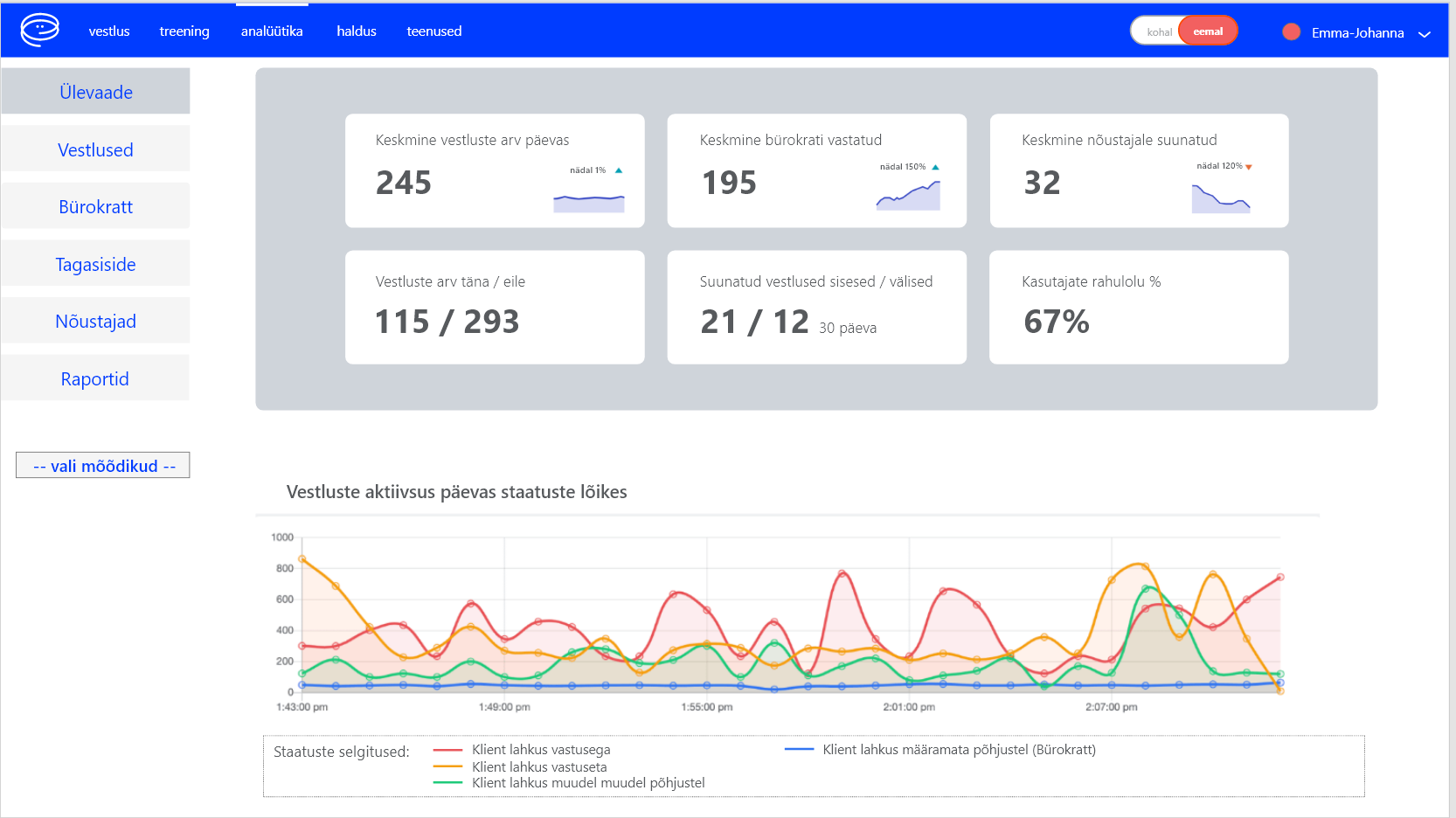
Task: Toggle 'Klient lahkus vastuseta' orange legend
Action: pyautogui.click(x=521, y=766)
